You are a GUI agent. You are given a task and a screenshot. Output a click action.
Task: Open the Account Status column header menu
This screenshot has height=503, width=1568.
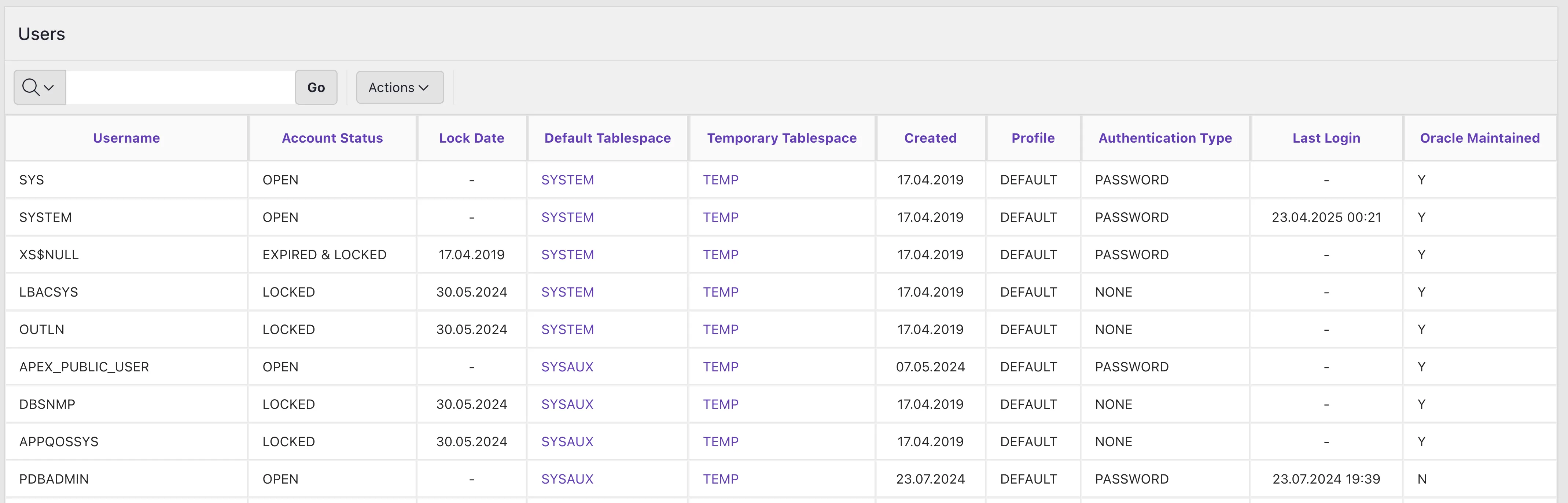click(332, 138)
